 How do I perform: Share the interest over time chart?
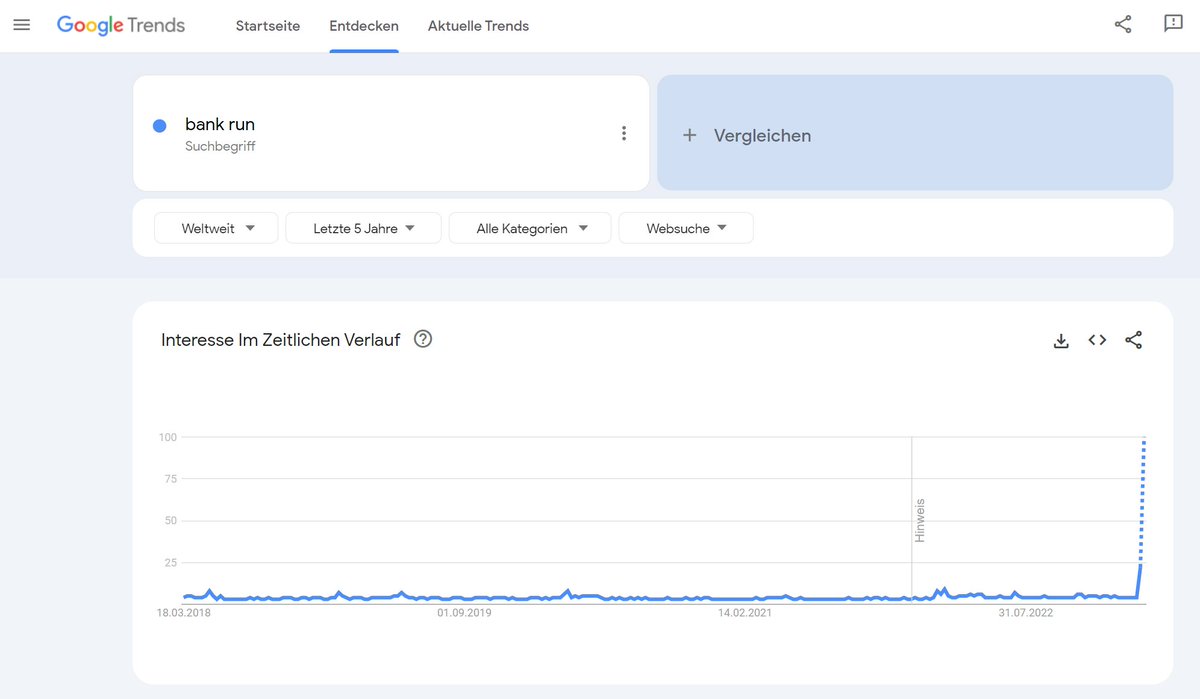point(1133,340)
